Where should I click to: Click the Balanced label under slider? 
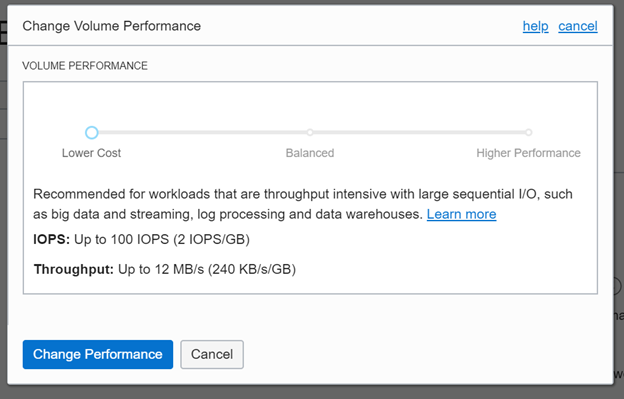pyautogui.click(x=310, y=153)
